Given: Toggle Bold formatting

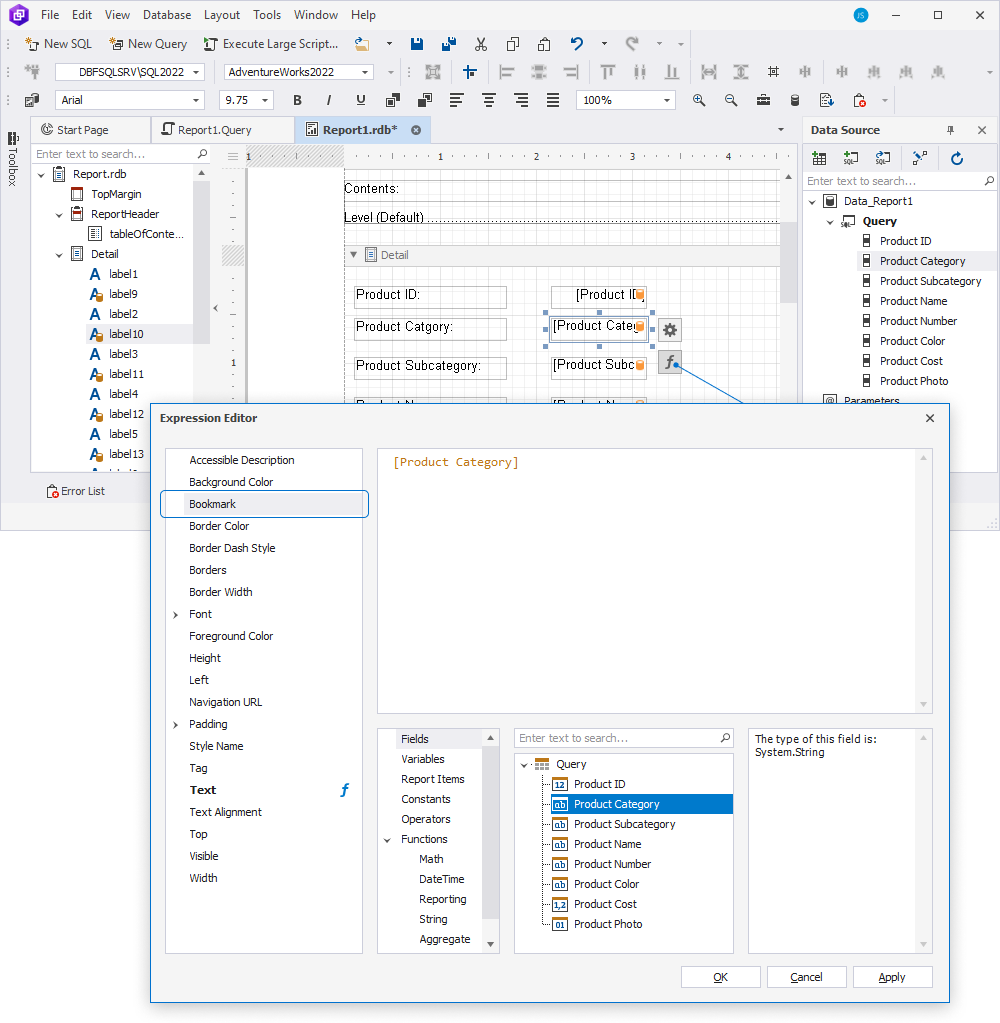Looking at the screenshot, I should (297, 100).
